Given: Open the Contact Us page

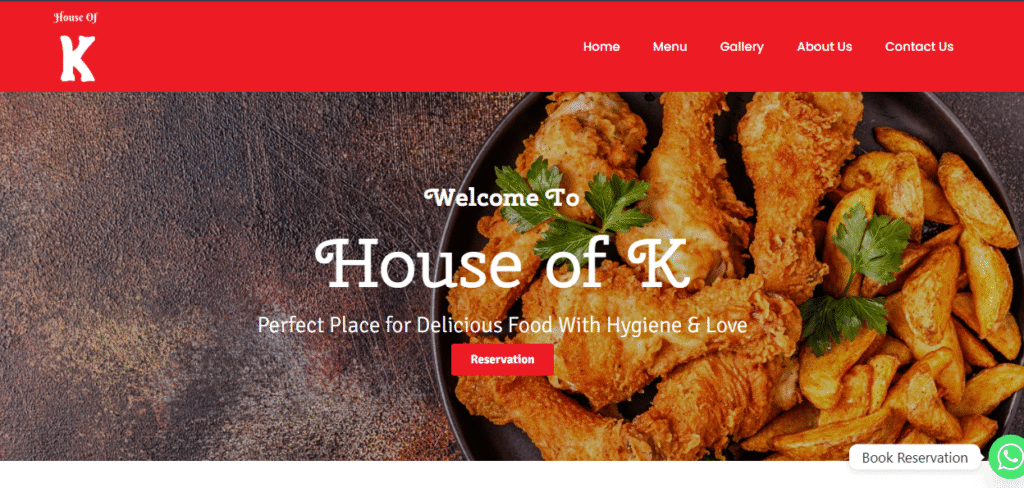Looking at the screenshot, I should click(x=919, y=46).
